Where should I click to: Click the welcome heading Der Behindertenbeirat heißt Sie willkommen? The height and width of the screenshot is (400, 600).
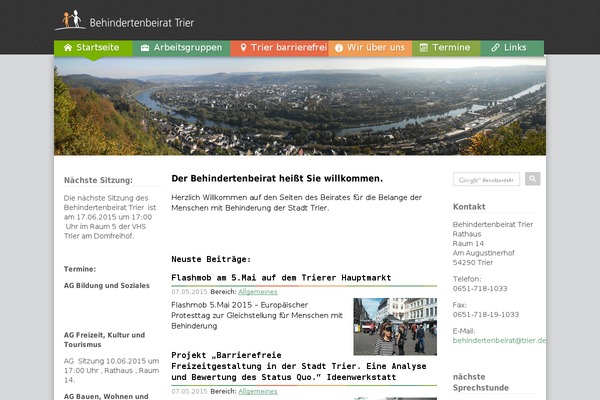pyautogui.click(x=277, y=178)
